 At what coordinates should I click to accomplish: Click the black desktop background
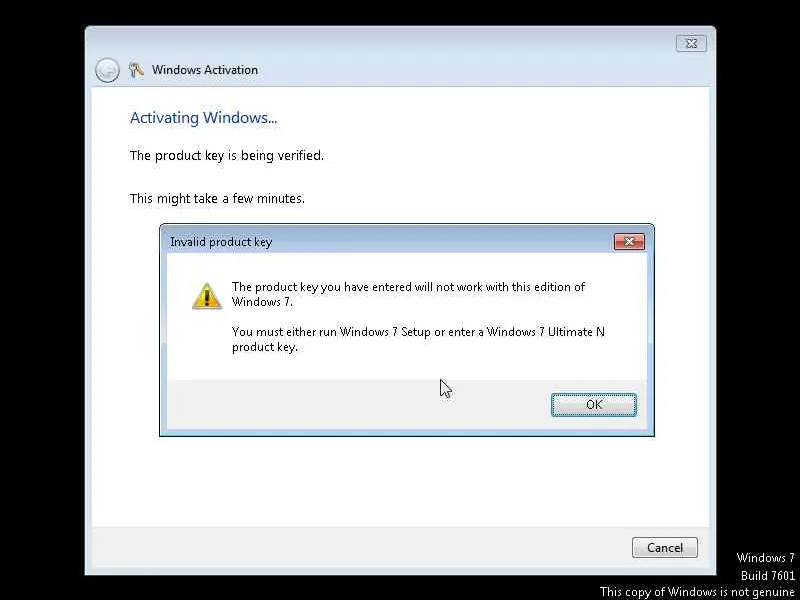tap(41, 306)
